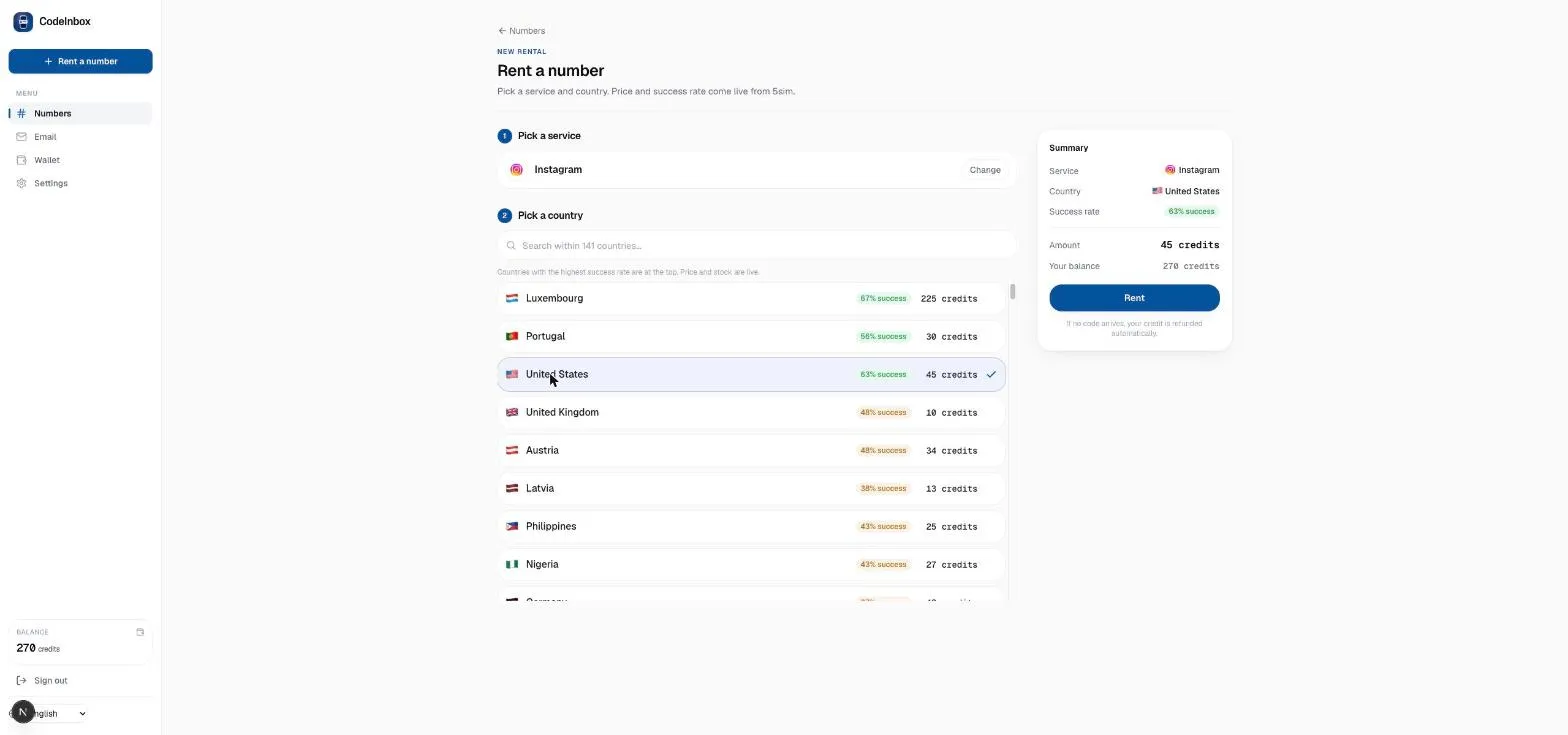Image resolution: width=1568 pixels, height=735 pixels.
Task: Click Change next to Instagram
Action: [985, 170]
